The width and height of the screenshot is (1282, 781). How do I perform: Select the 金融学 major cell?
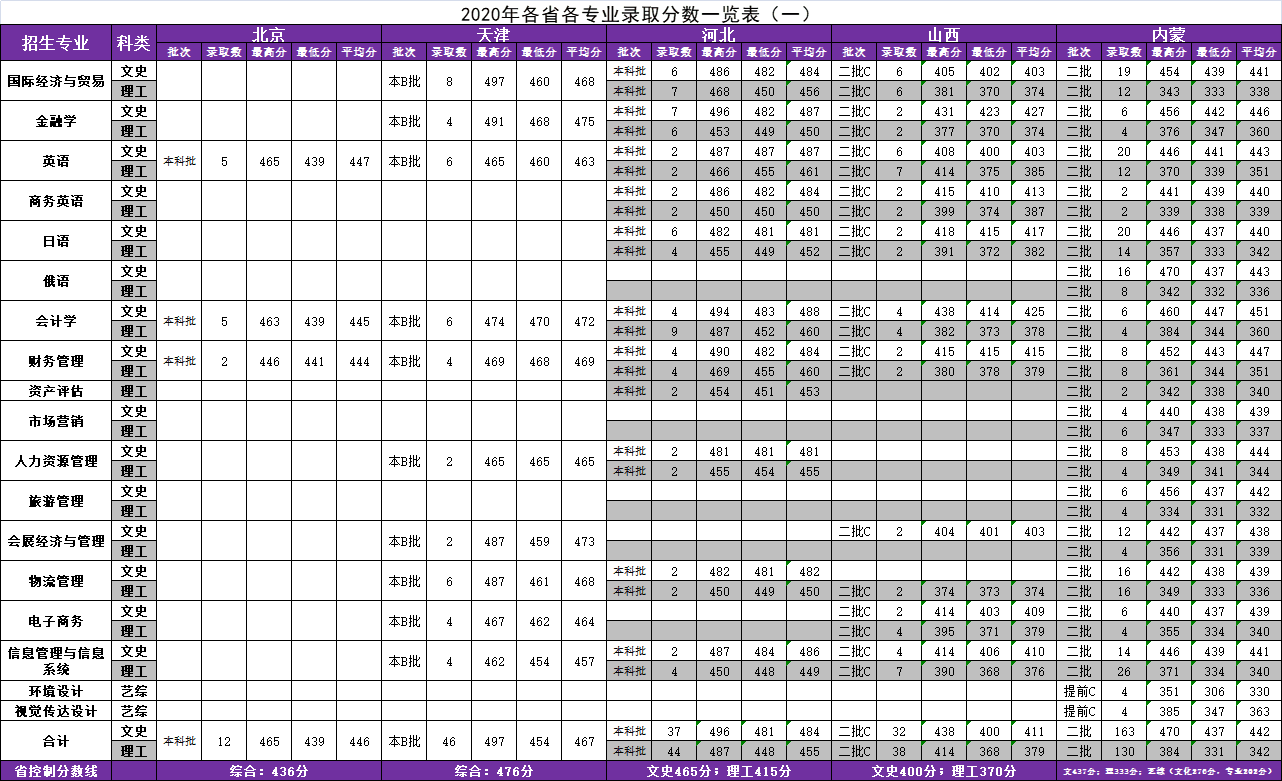click(x=56, y=121)
